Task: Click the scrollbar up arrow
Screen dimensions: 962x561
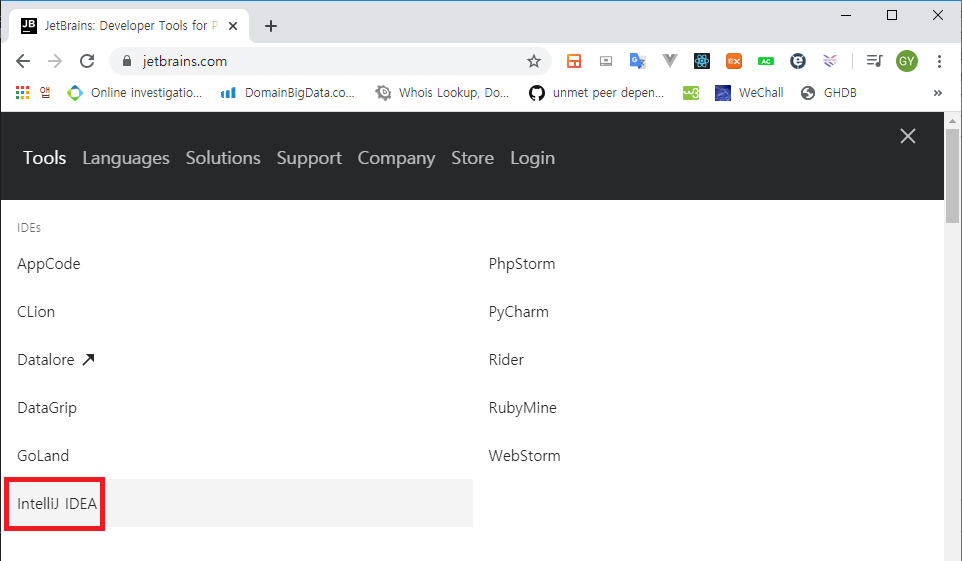Action: click(952, 120)
